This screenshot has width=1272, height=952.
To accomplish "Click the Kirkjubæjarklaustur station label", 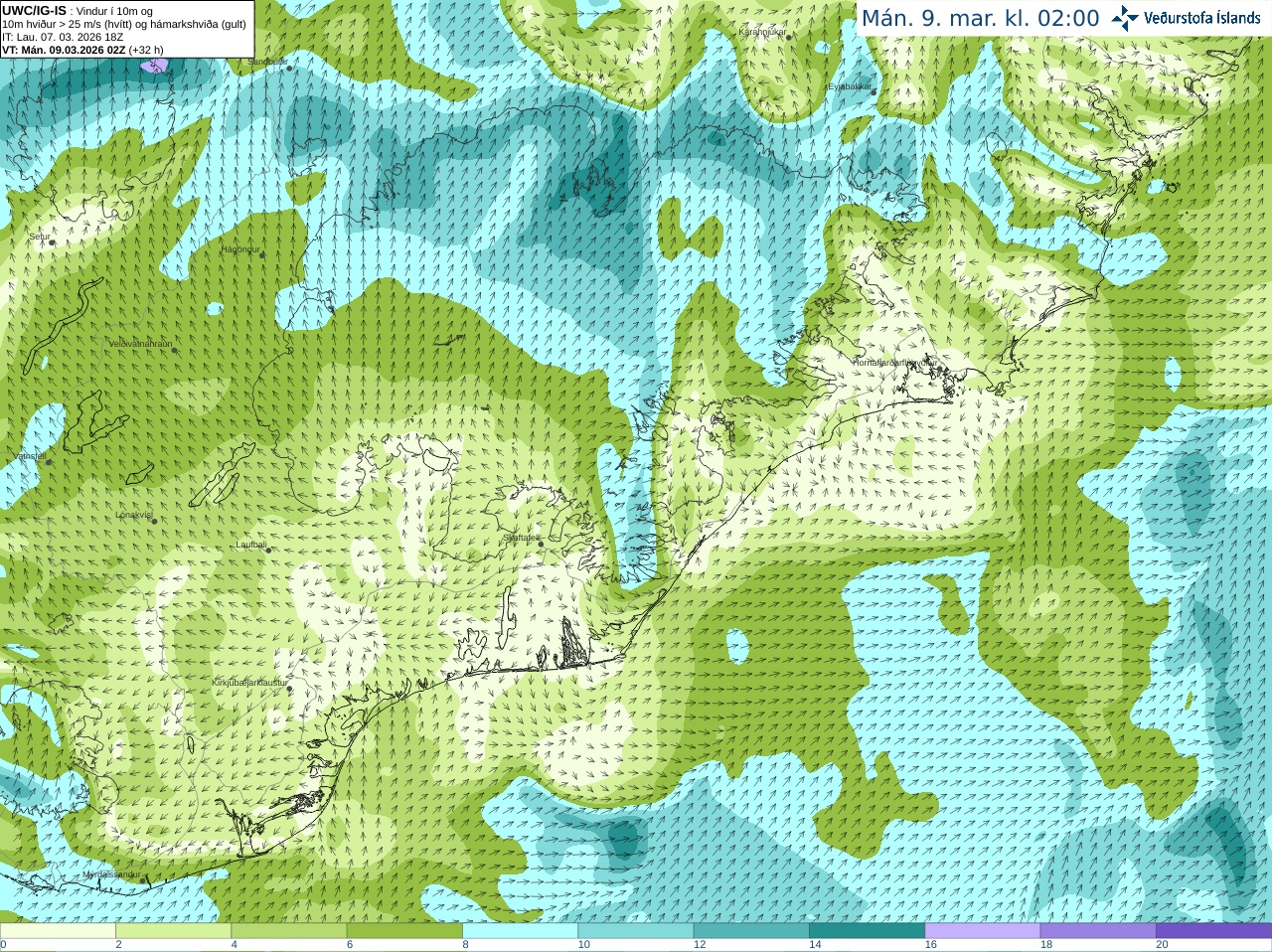I will [249, 683].
